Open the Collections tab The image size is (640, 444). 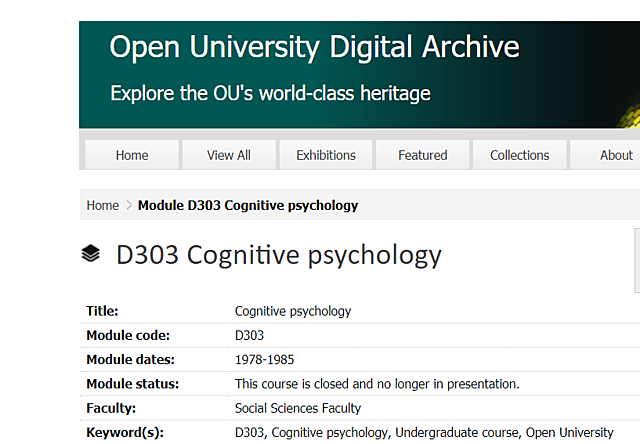(x=520, y=155)
